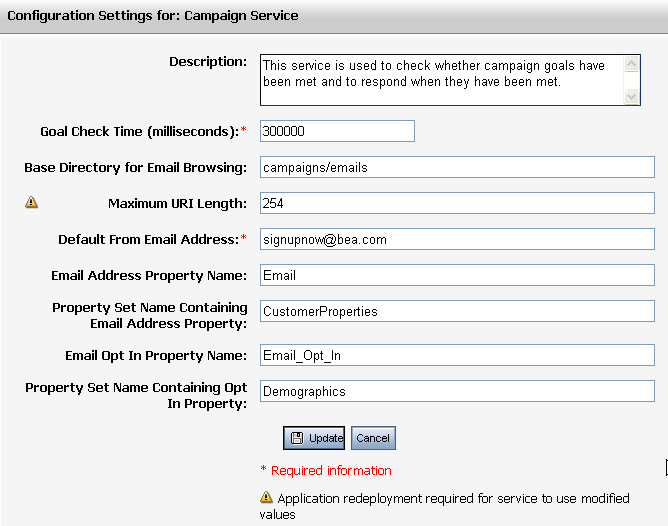This screenshot has width=668, height=526.
Task: Focus the Goal Check Time field
Action: (337, 131)
